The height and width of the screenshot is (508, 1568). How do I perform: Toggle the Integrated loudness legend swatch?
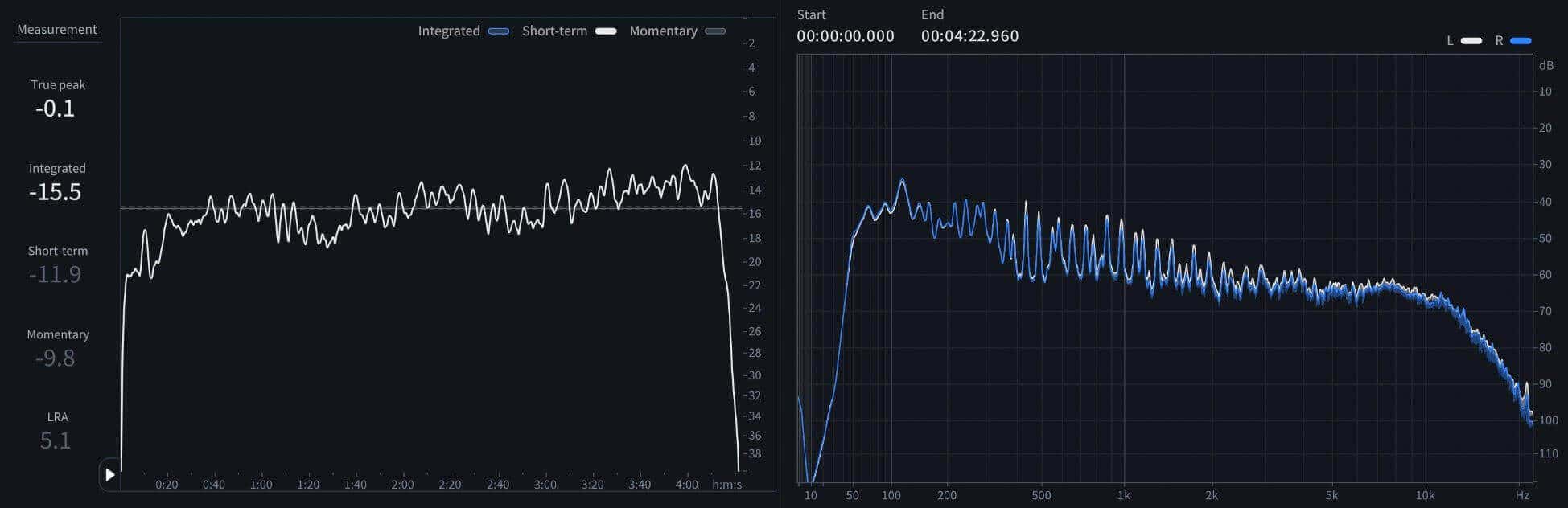point(499,31)
